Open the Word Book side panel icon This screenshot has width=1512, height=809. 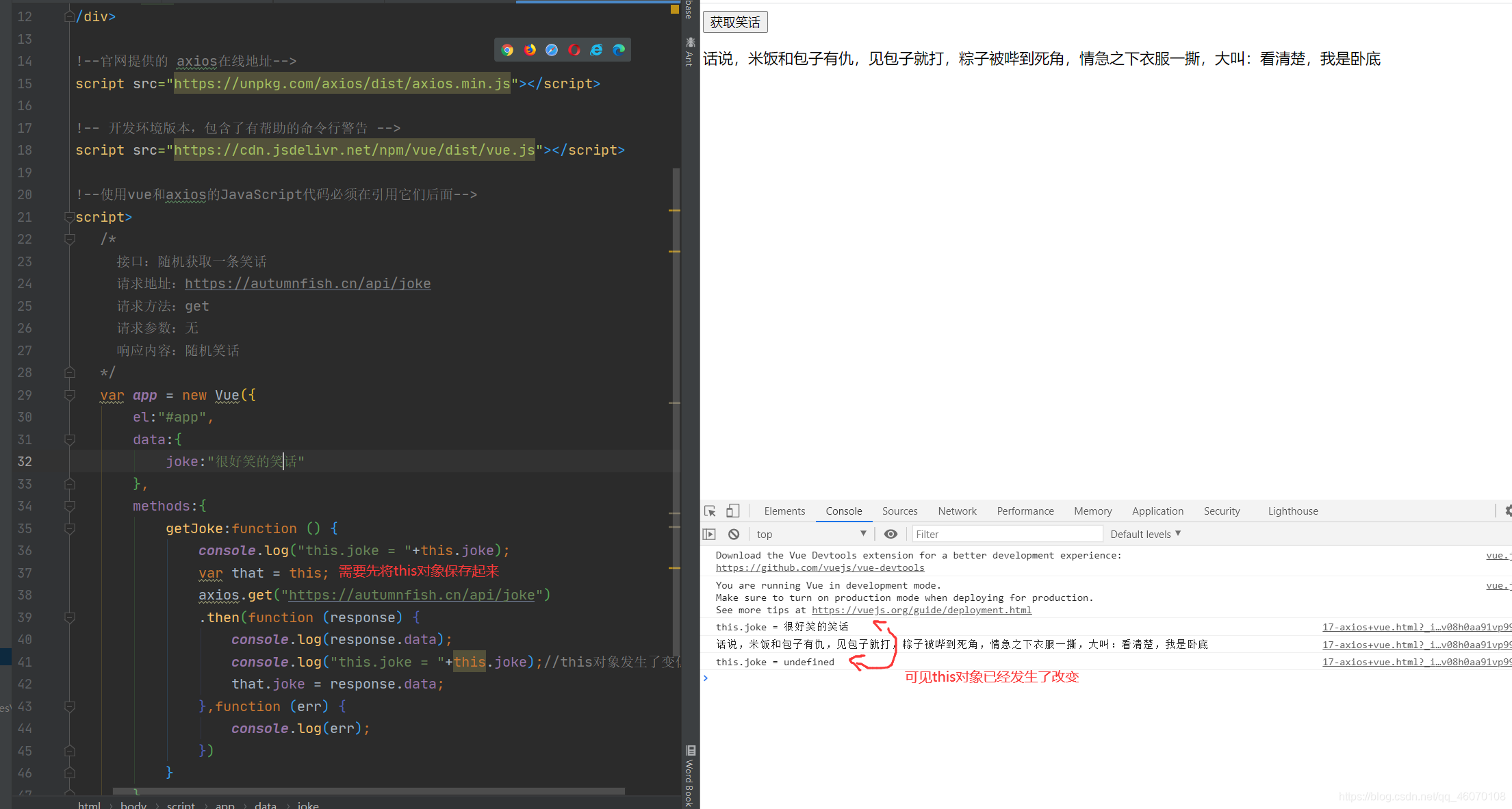tap(690, 775)
